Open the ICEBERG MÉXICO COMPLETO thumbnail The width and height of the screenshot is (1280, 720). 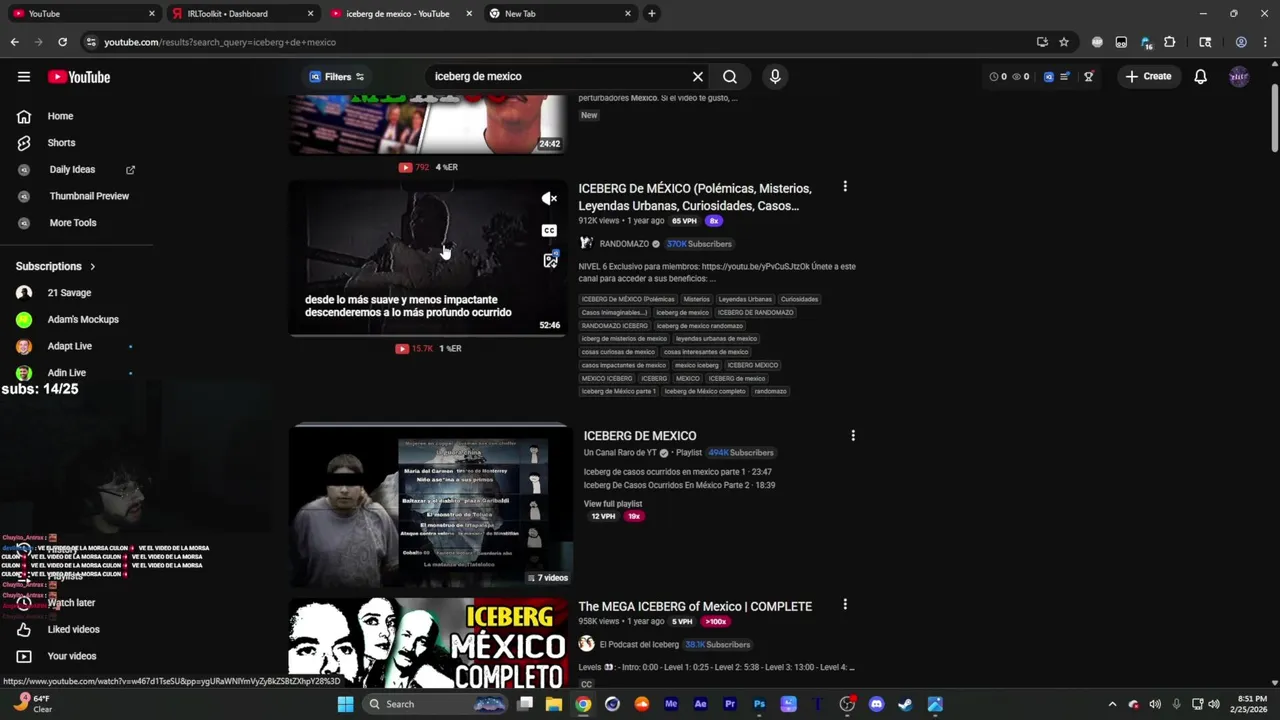[x=428, y=644]
